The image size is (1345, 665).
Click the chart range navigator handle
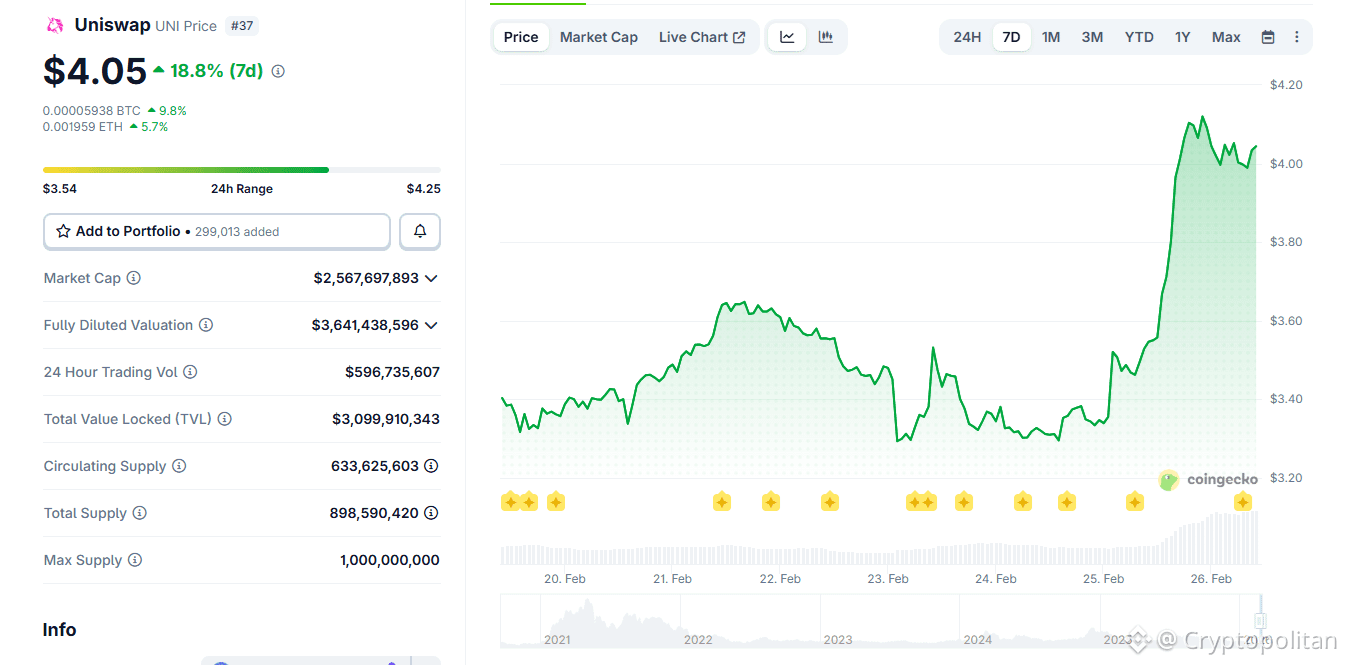tap(1260, 621)
